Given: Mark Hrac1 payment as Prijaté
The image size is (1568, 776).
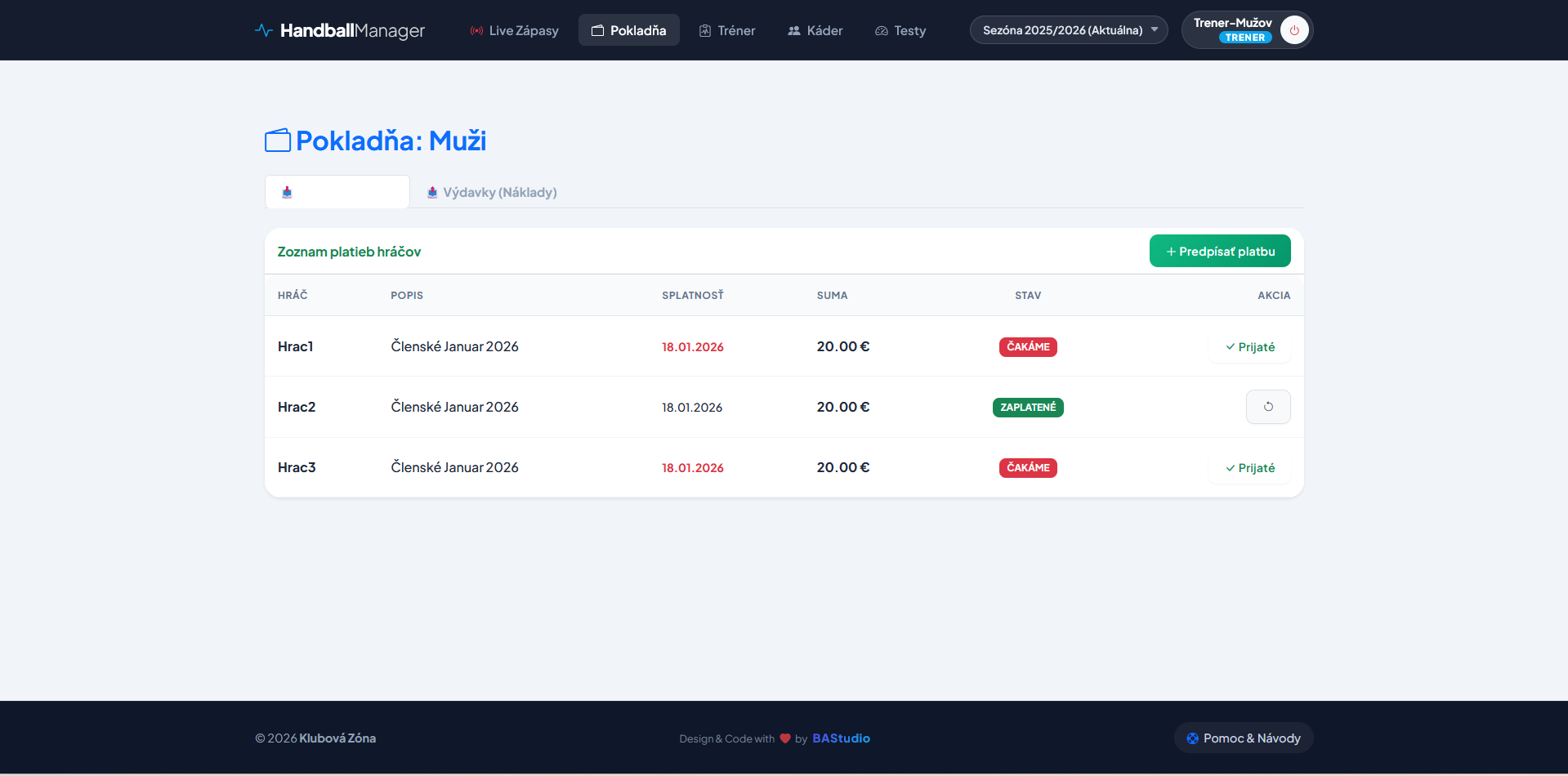Looking at the screenshot, I should click(1249, 347).
